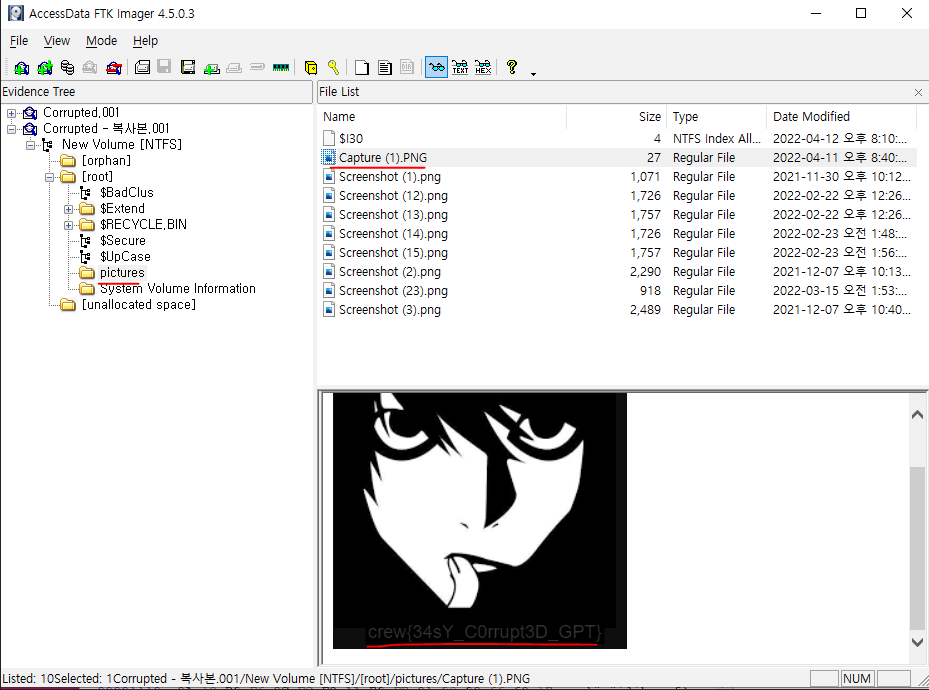
Task: Click the Create Disk Image icon
Action: click(x=142, y=68)
